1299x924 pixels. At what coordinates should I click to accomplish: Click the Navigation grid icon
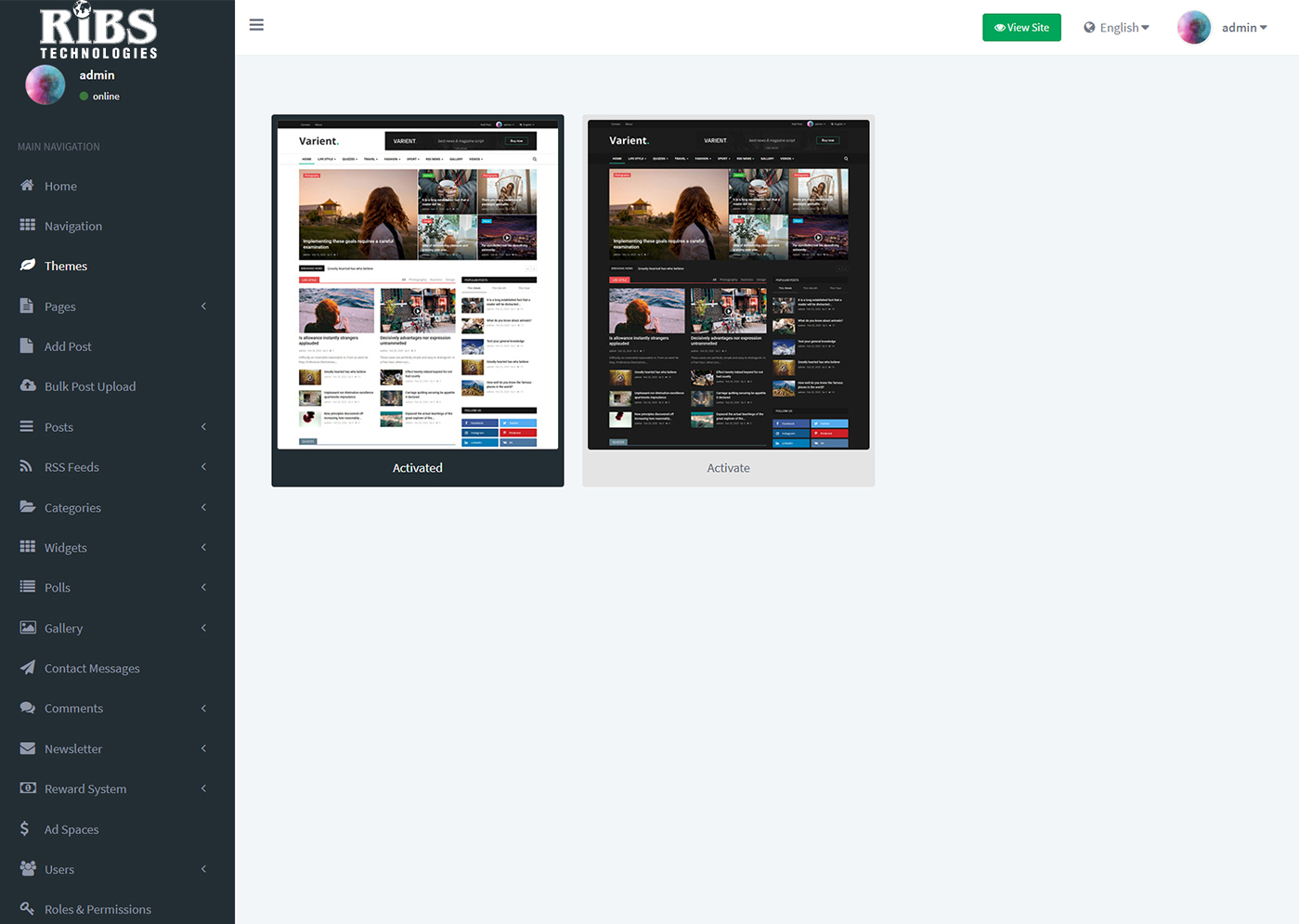click(x=28, y=226)
